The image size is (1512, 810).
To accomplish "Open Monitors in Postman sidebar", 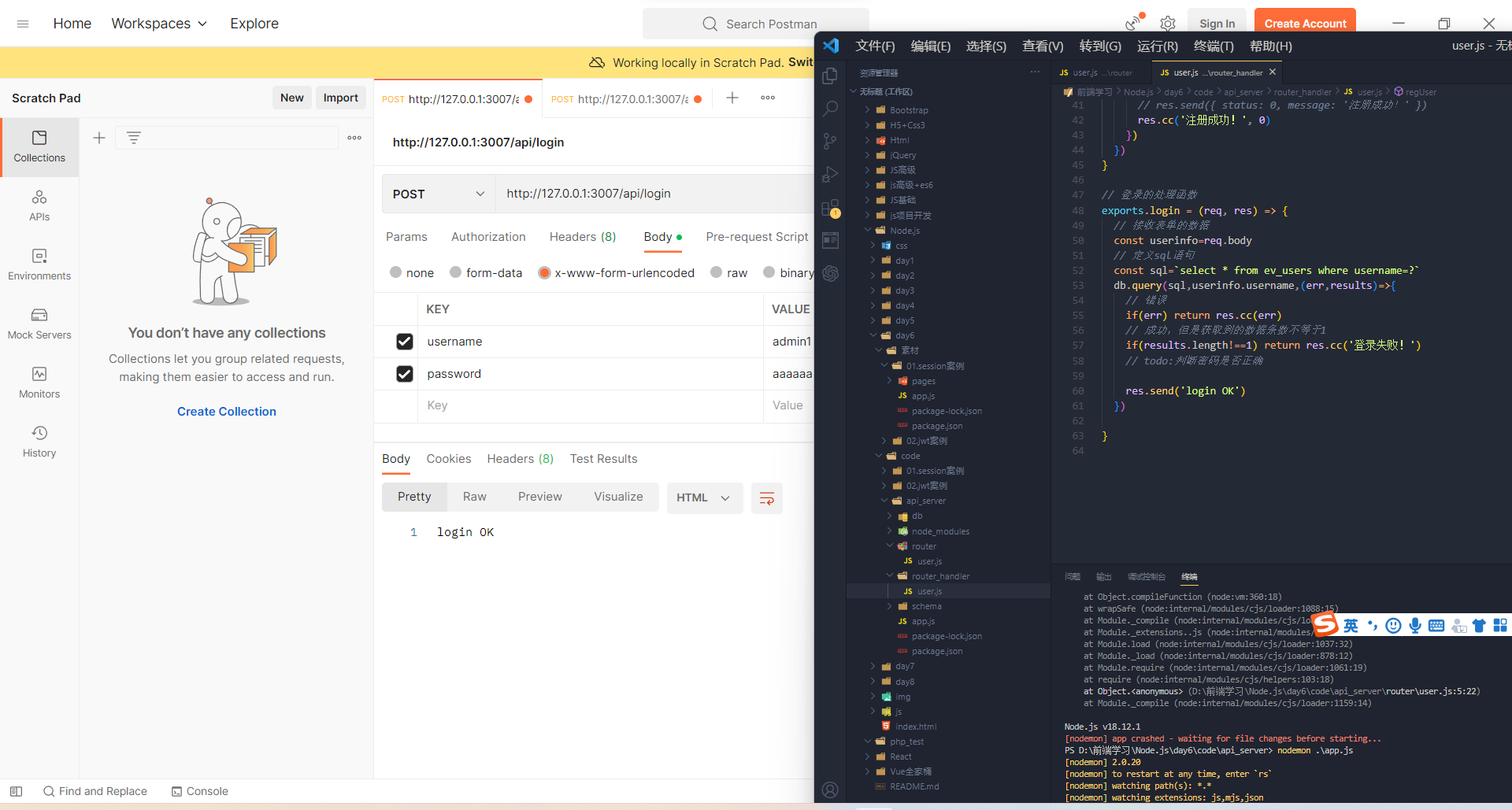I will pyautogui.click(x=39, y=383).
